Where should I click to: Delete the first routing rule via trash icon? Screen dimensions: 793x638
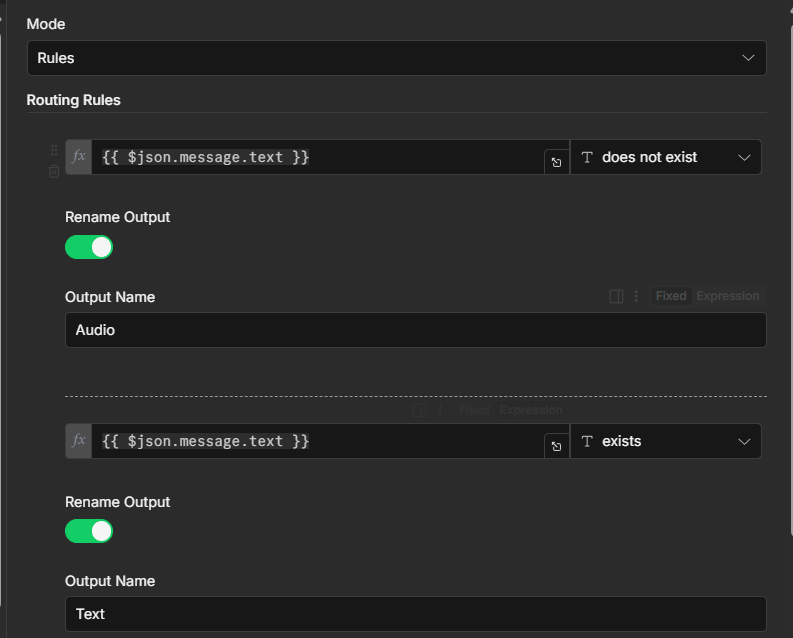[x=54, y=172]
